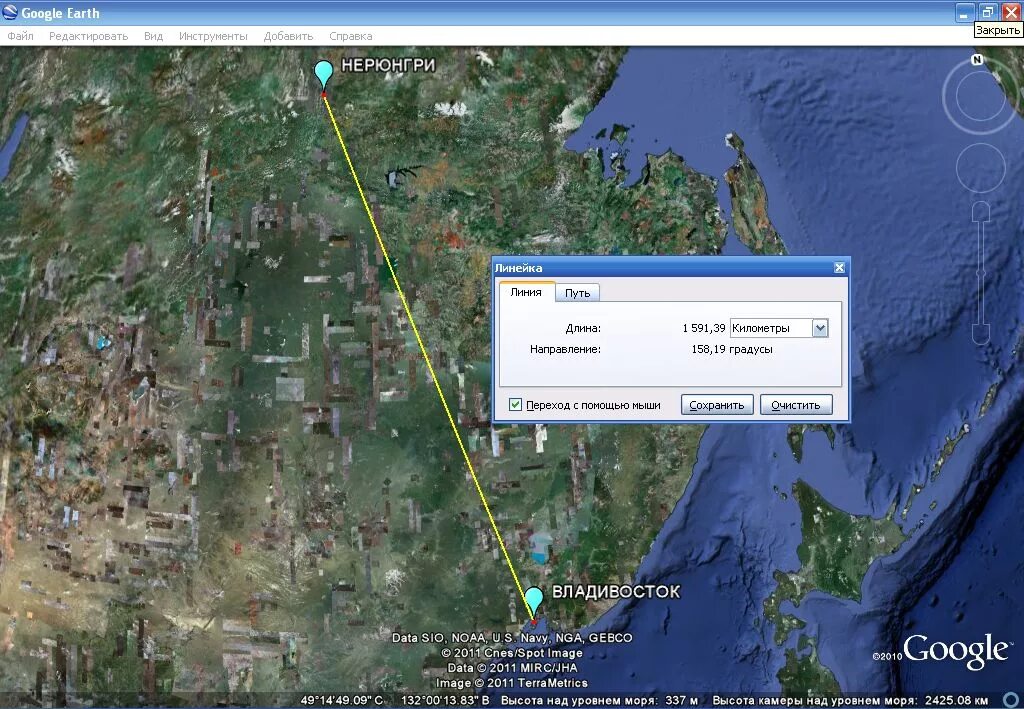Click the look-around compass ring
The image size is (1024, 709).
point(980,97)
